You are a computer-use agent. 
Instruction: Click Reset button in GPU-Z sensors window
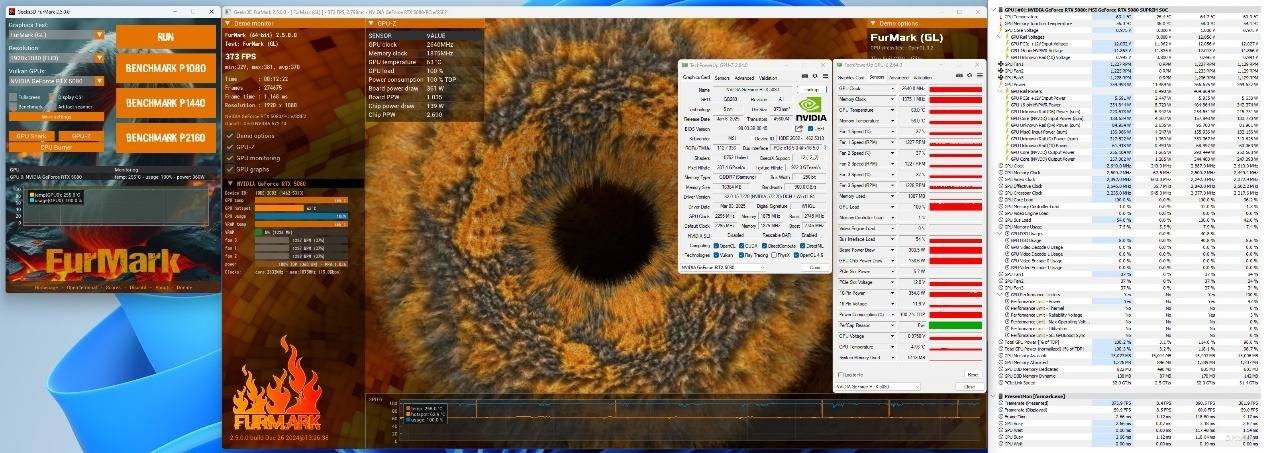971,375
